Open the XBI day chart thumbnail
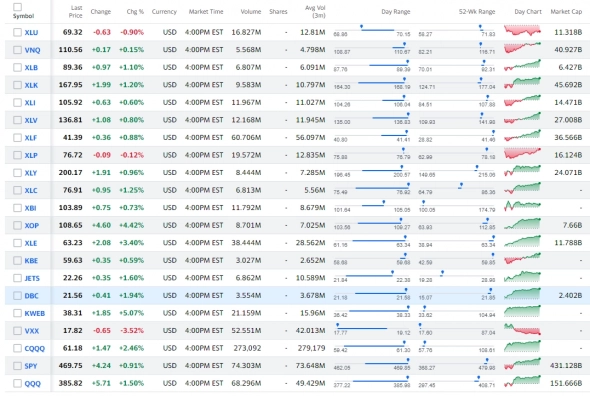This screenshot has height=396, width=590. click(x=523, y=206)
